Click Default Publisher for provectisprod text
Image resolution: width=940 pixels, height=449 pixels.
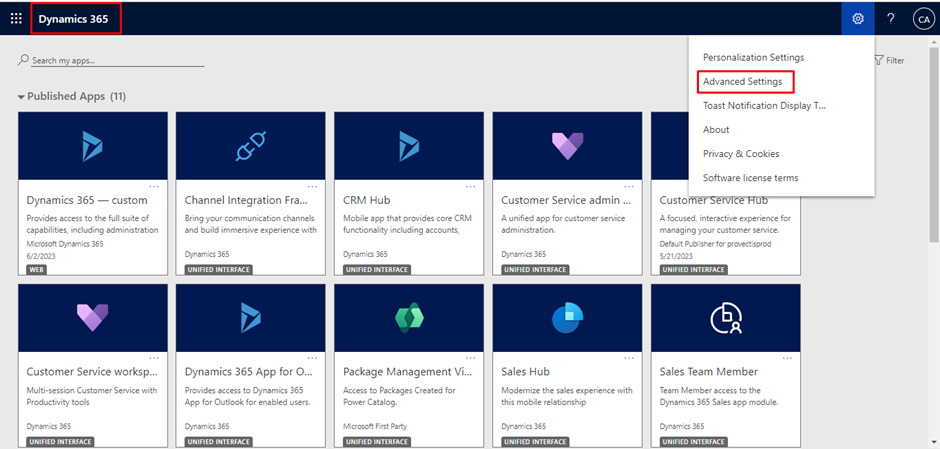[715, 244]
